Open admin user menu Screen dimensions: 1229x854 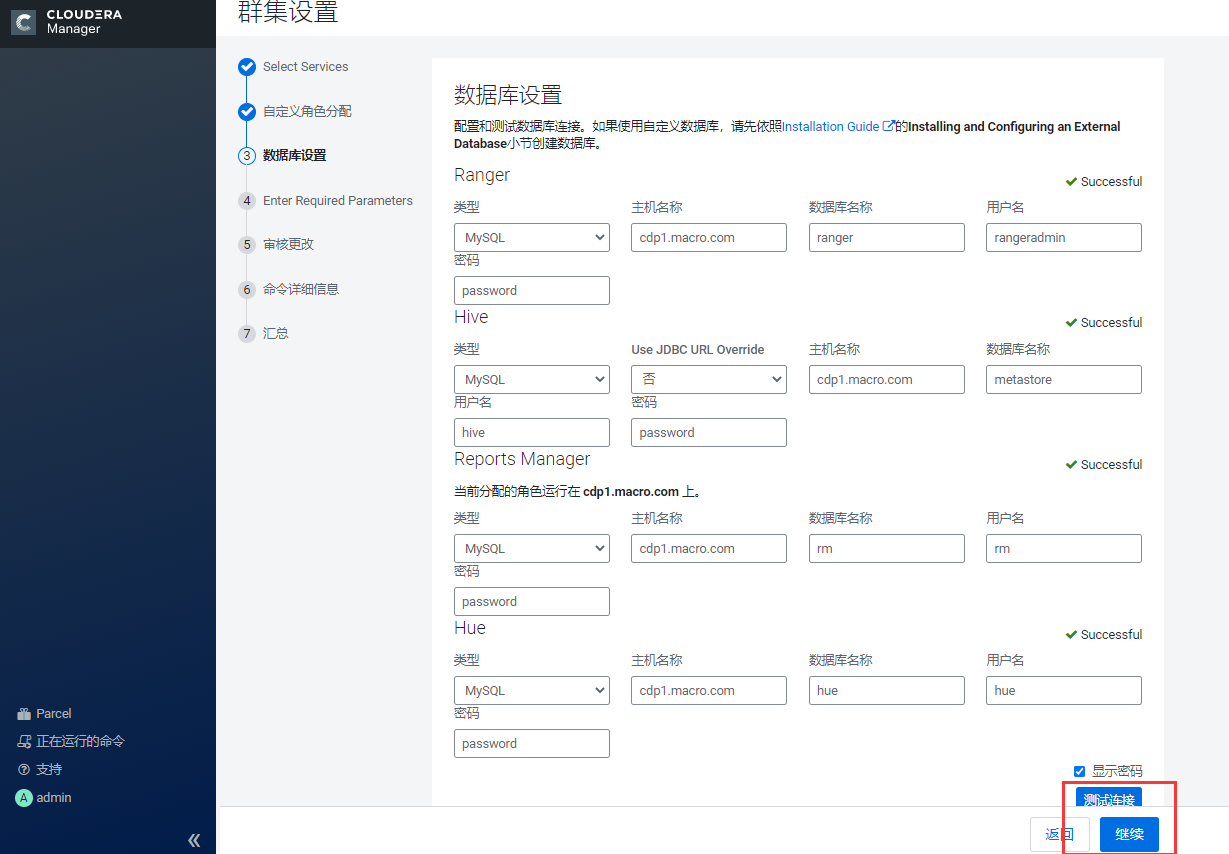(x=54, y=798)
